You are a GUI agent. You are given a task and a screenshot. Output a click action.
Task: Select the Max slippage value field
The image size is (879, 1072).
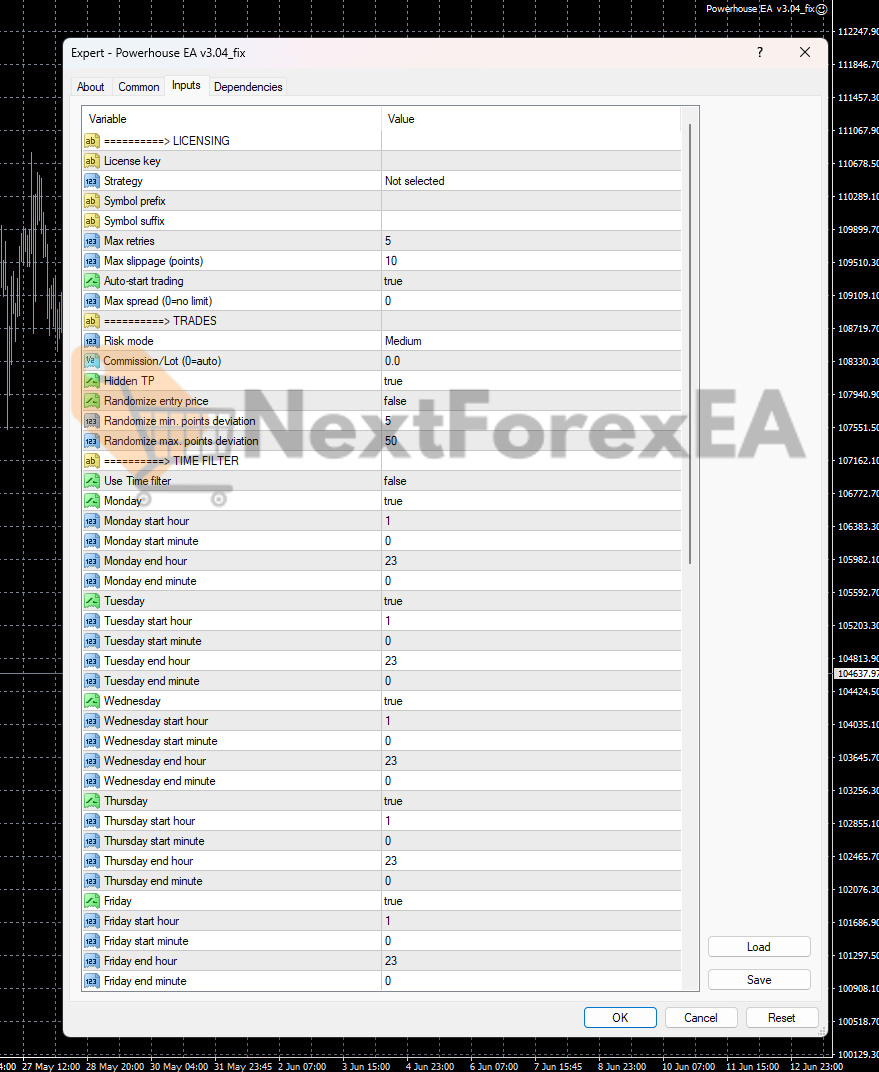pos(530,261)
